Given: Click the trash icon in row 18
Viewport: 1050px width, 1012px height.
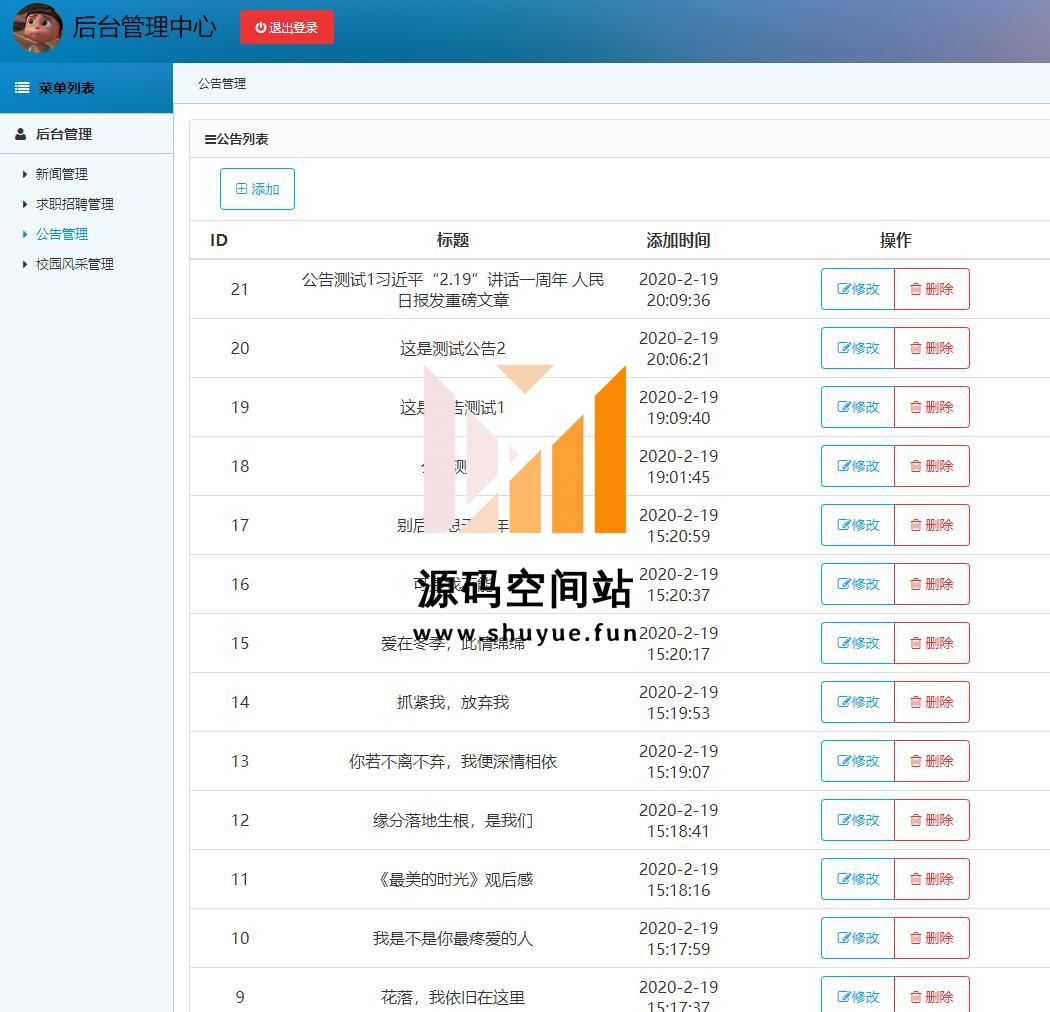Looking at the screenshot, I should click(x=915, y=466).
